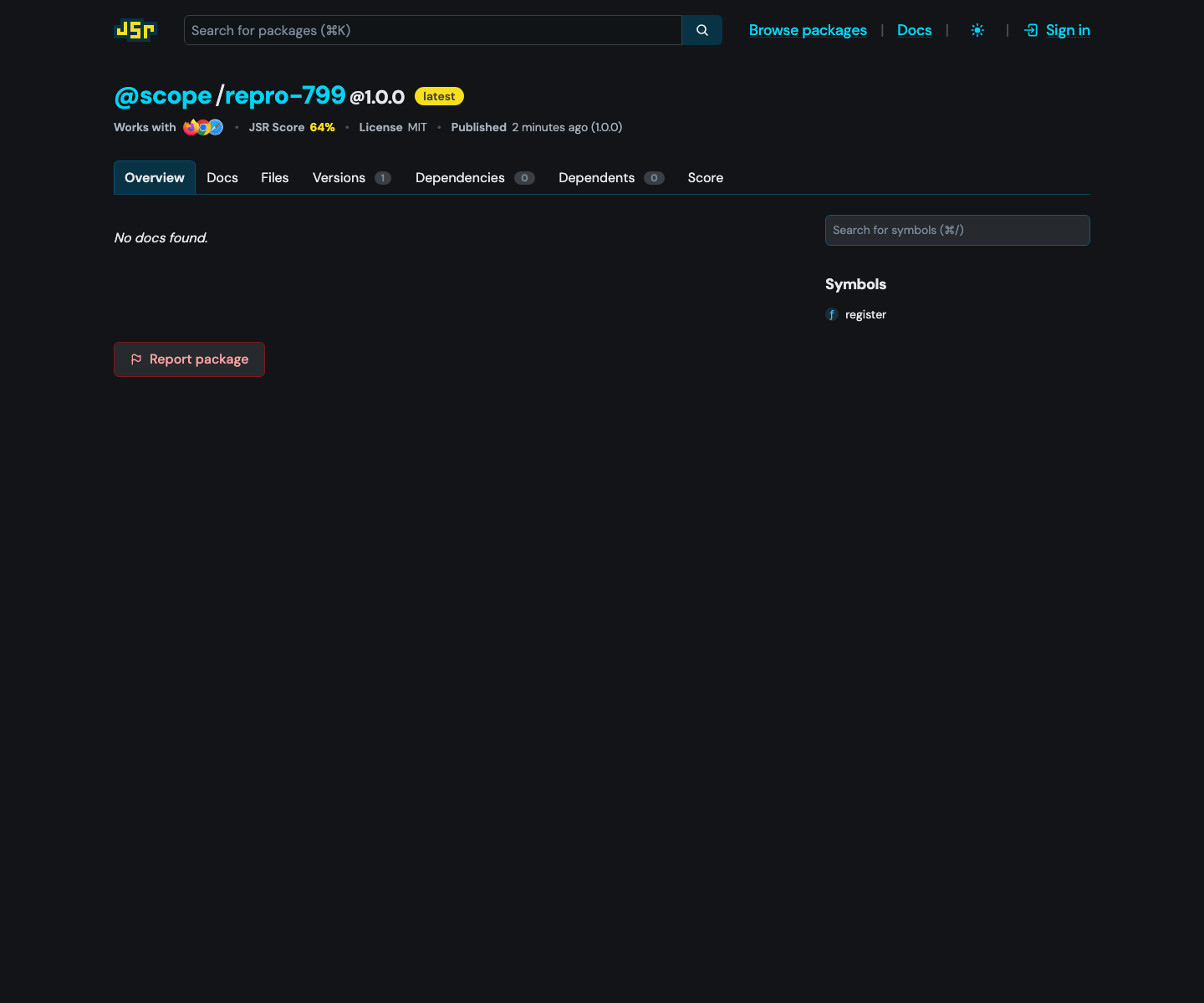Image resolution: width=1204 pixels, height=1003 pixels.
Task: Click the JSR logo icon
Action: point(135,30)
